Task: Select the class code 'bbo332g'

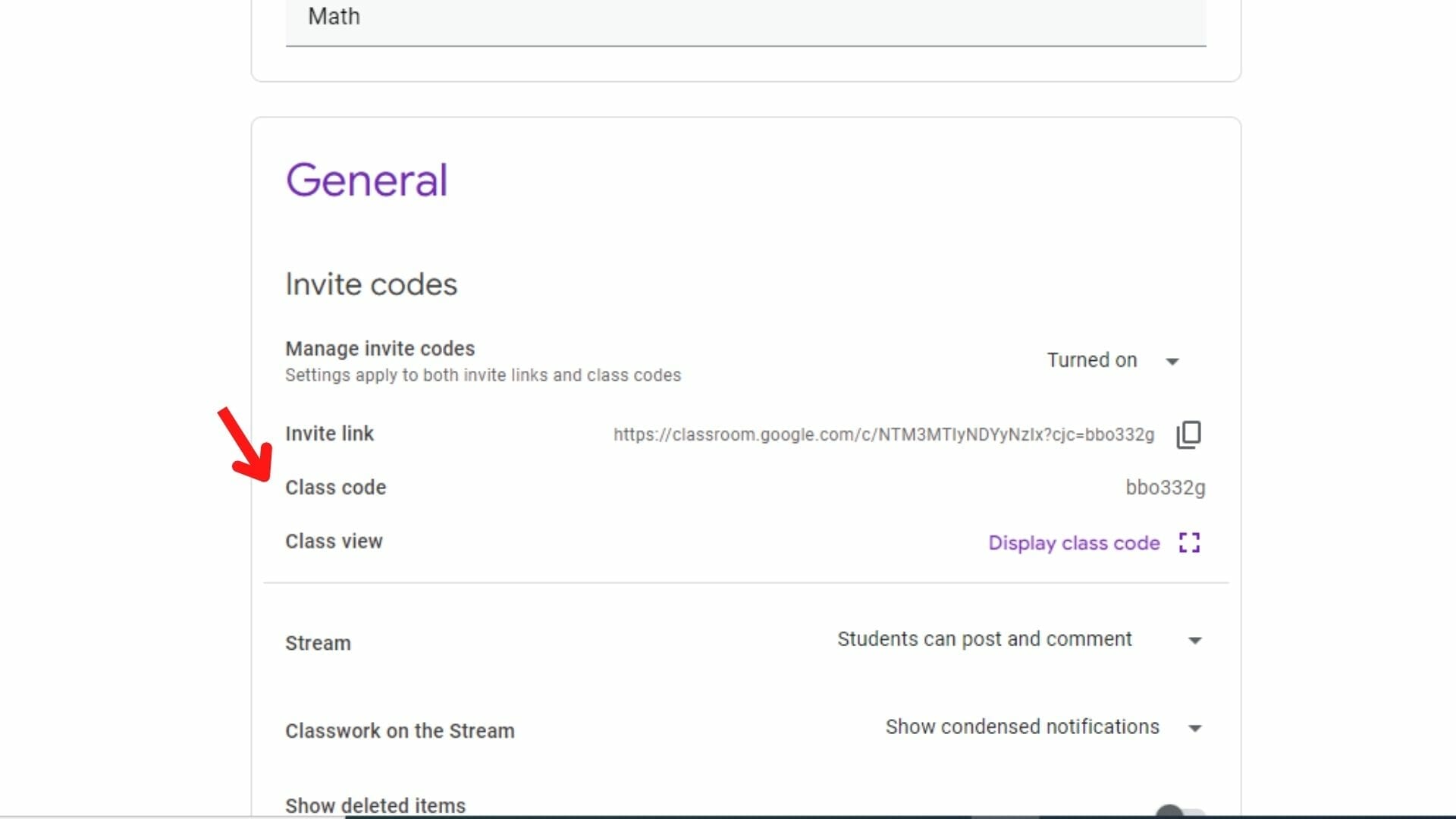Action: tap(1166, 488)
